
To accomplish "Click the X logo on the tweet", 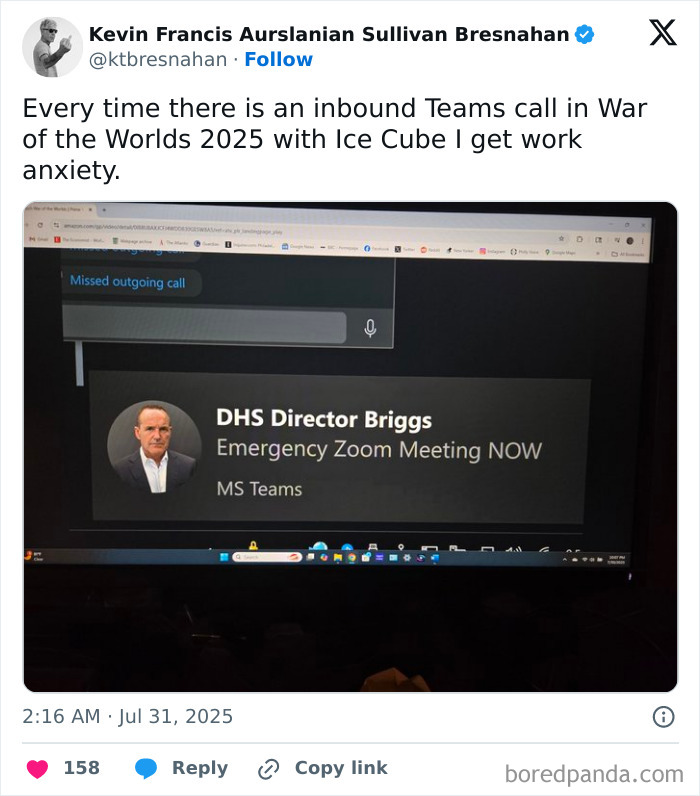I will tap(663, 32).
